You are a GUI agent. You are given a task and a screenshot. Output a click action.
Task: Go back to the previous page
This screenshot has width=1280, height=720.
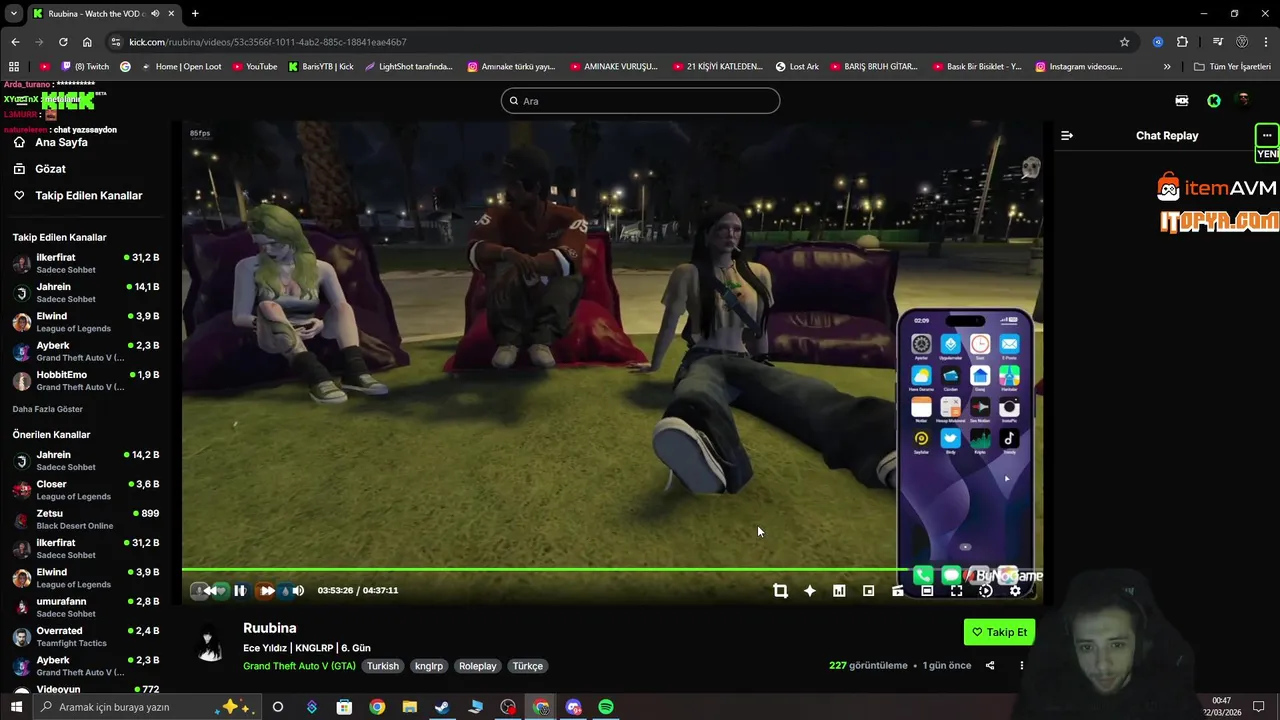pyautogui.click(x=15, y=42)
